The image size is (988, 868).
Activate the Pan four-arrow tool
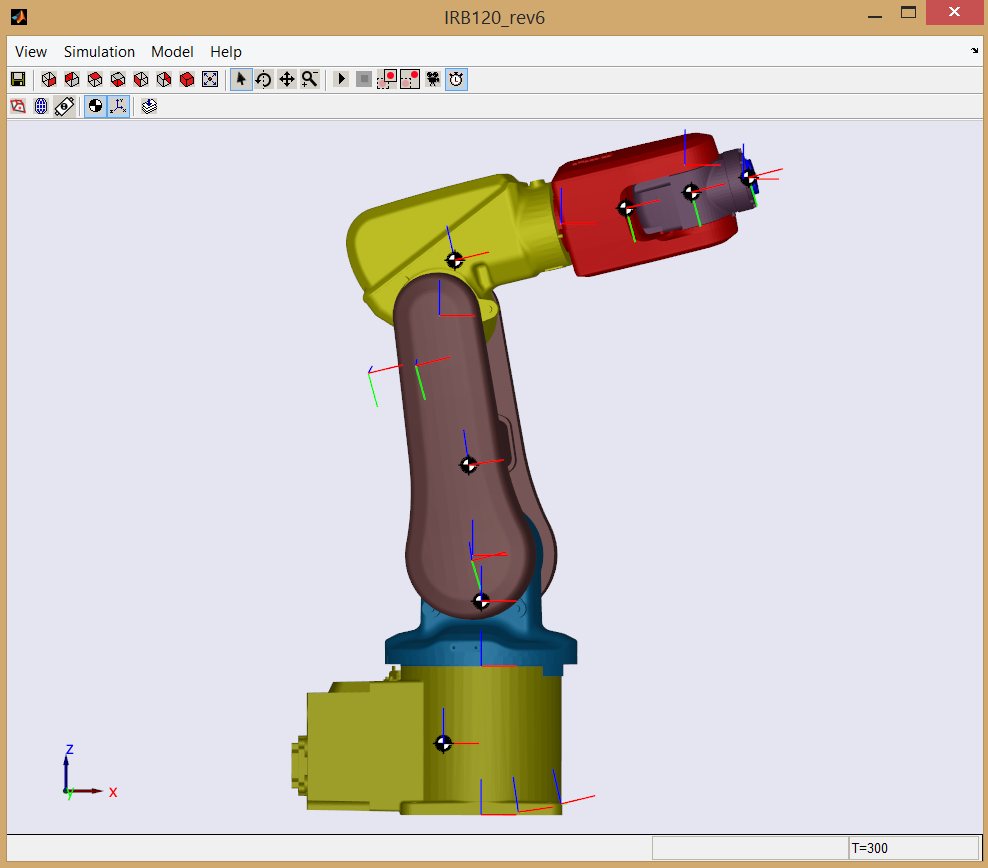(x=287, y=79)
